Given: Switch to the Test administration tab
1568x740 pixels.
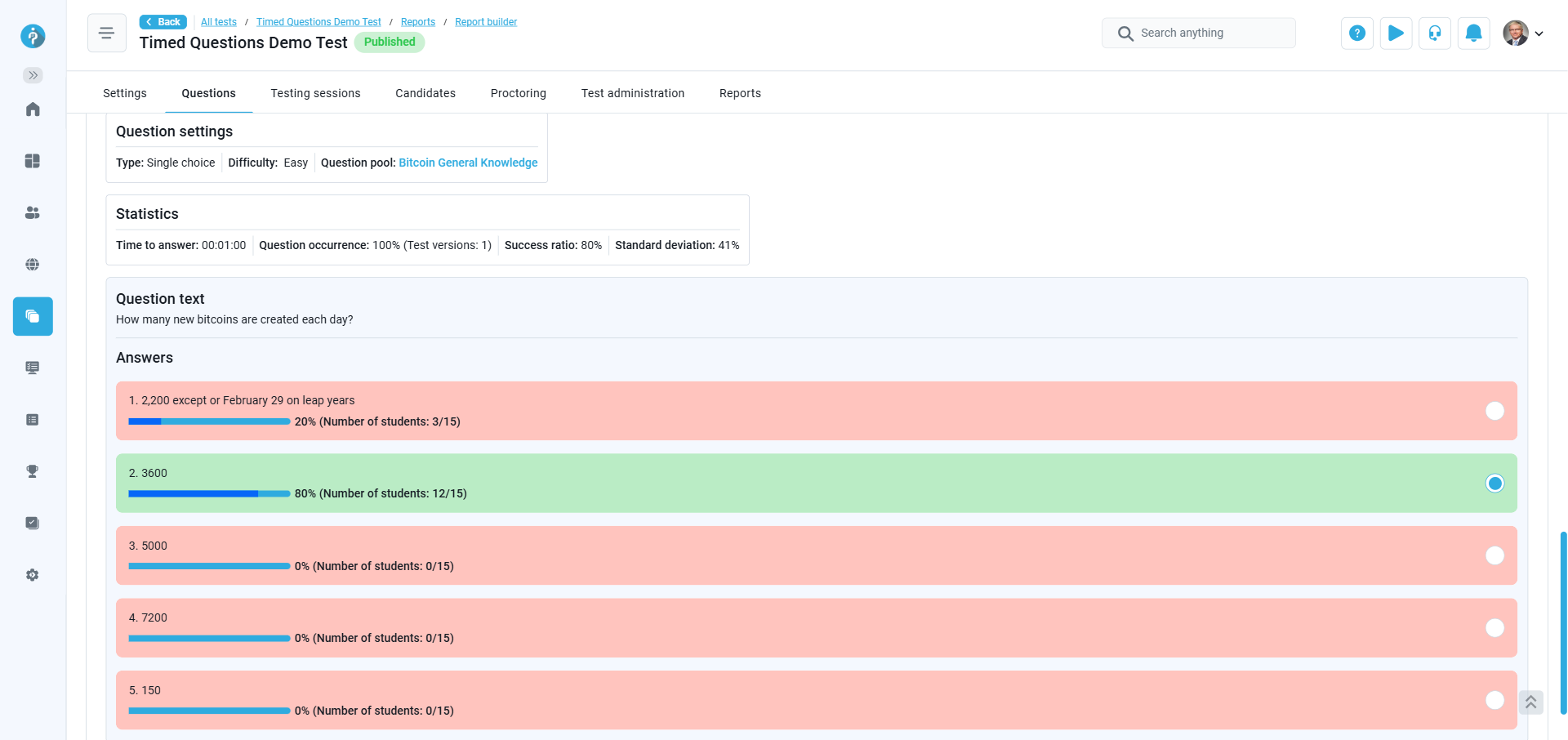Looking at the screenshot, I should [x=633, y=93].
